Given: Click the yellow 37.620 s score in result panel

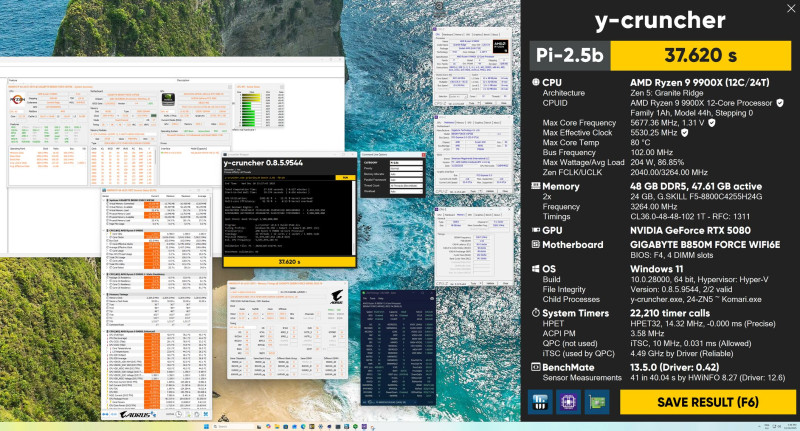Looking at the screenshot, I should click(x=701, y=55).
